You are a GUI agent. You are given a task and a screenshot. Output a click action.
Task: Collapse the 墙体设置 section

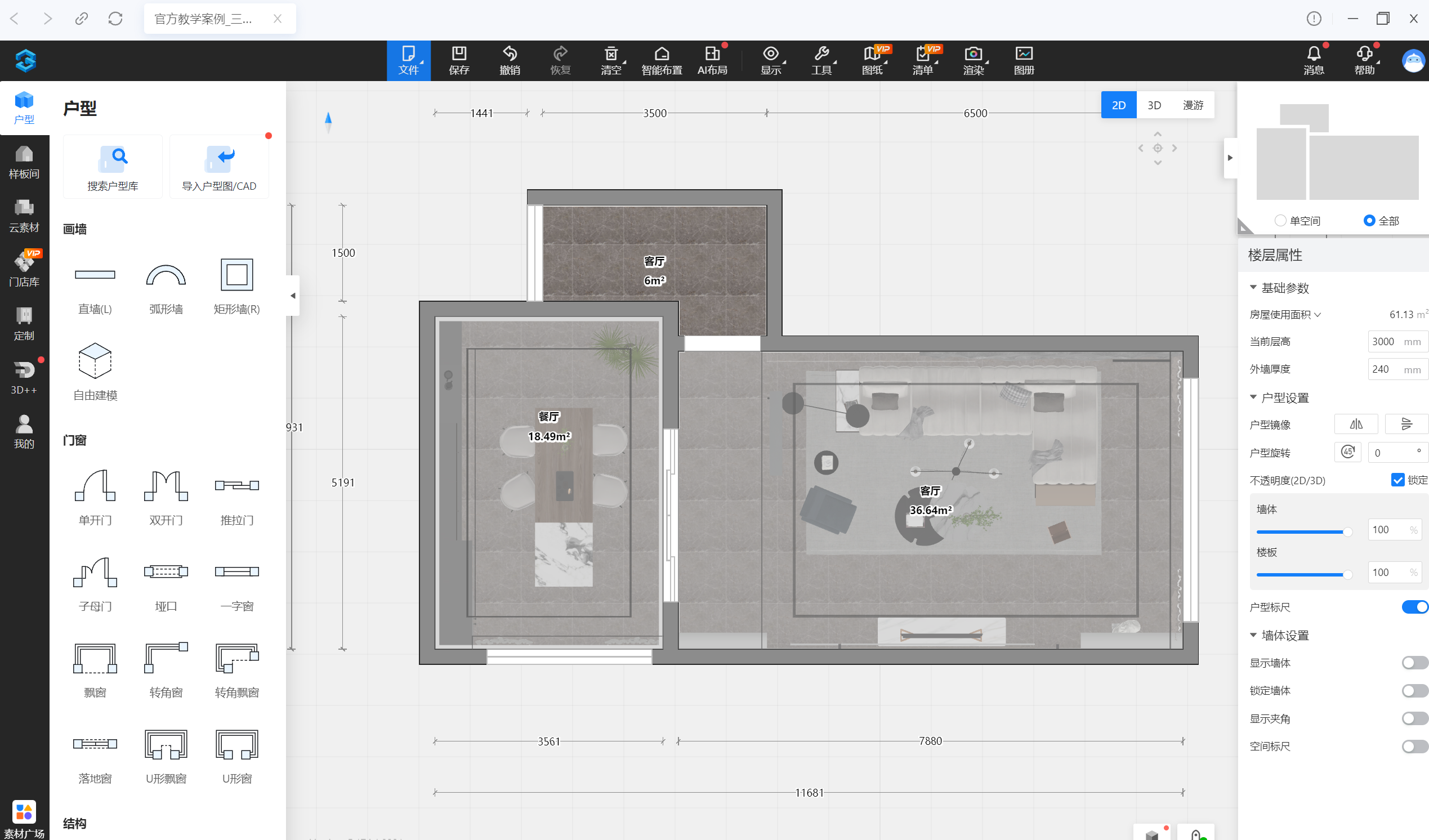(x=1253, y=635)
